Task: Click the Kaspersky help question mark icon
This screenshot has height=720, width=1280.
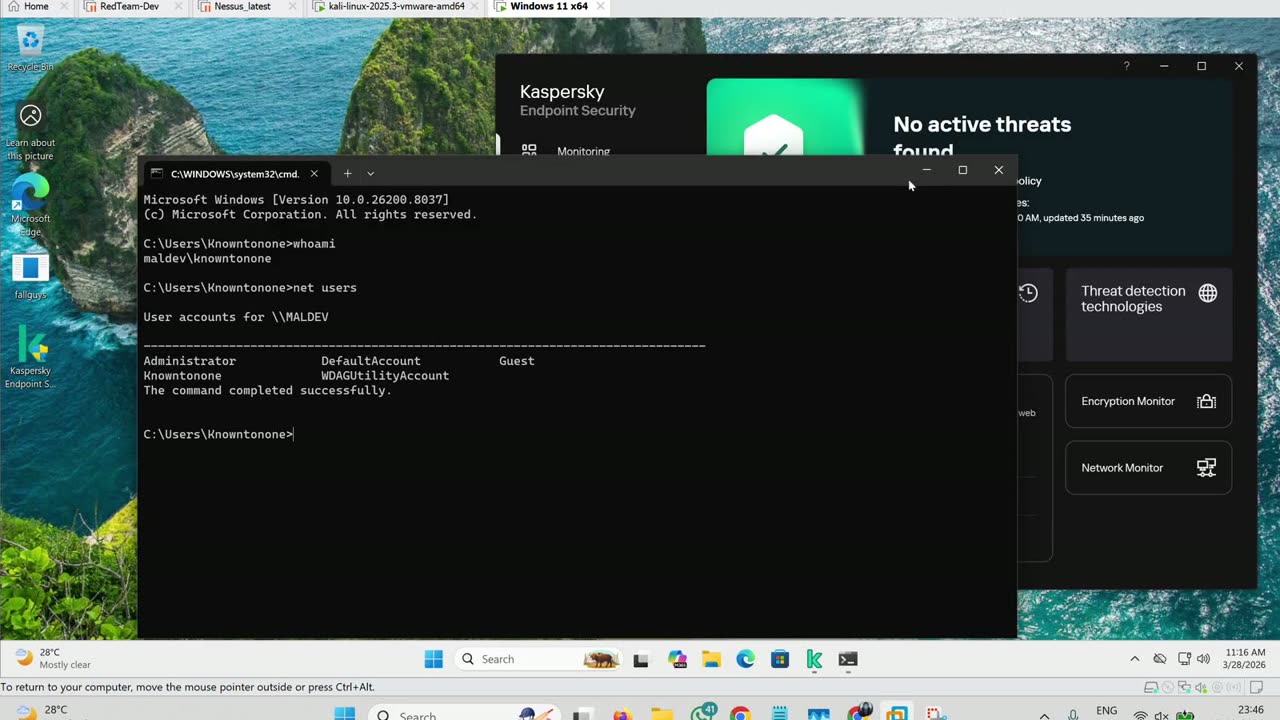Action: point(1126,66)
